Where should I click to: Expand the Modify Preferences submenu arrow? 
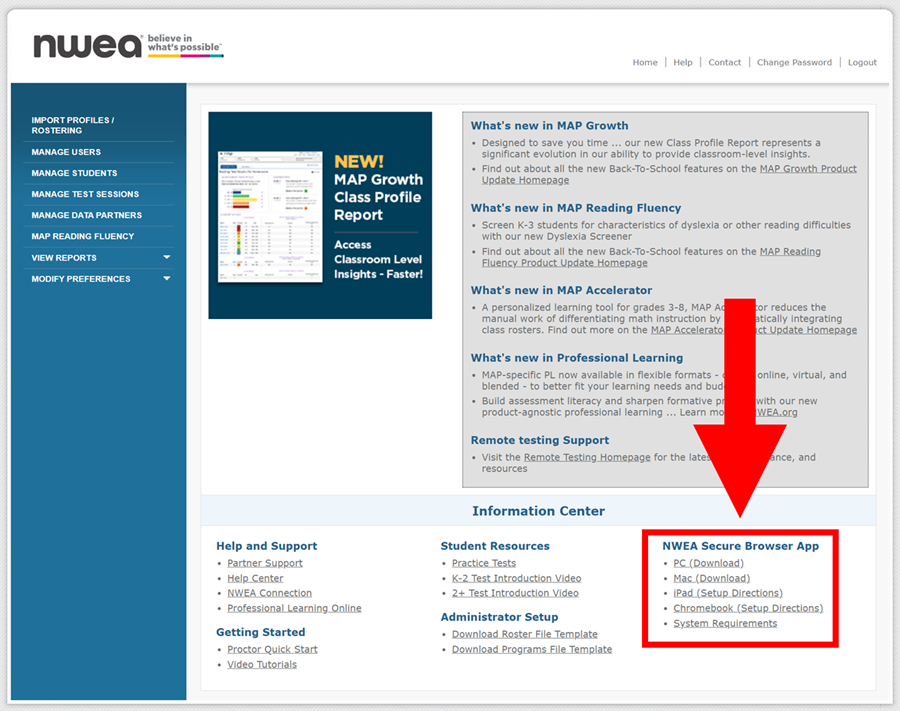(x=166, y=279)
